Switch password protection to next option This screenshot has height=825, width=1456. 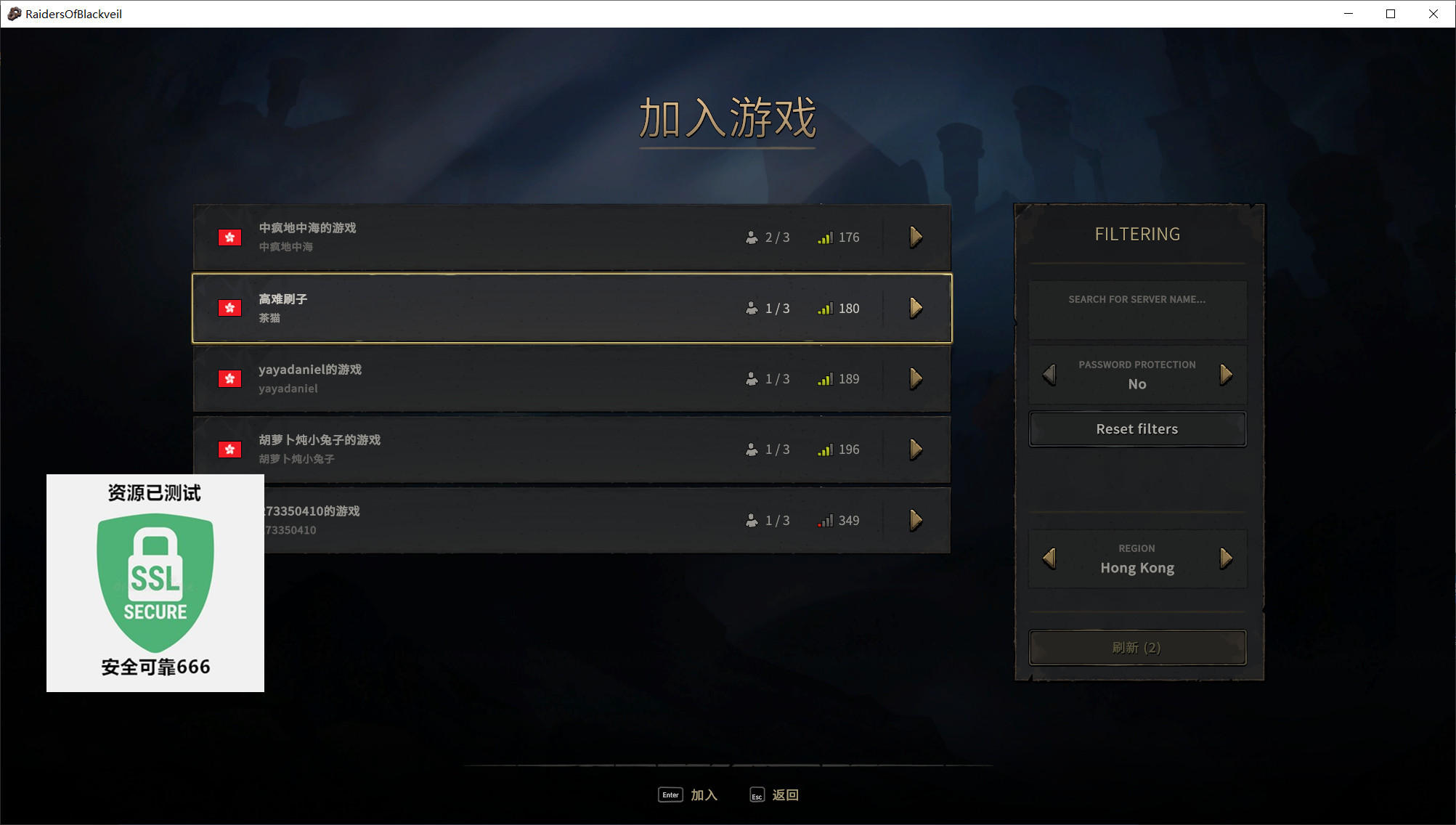pyautogui.click(x=1226, y=375)
